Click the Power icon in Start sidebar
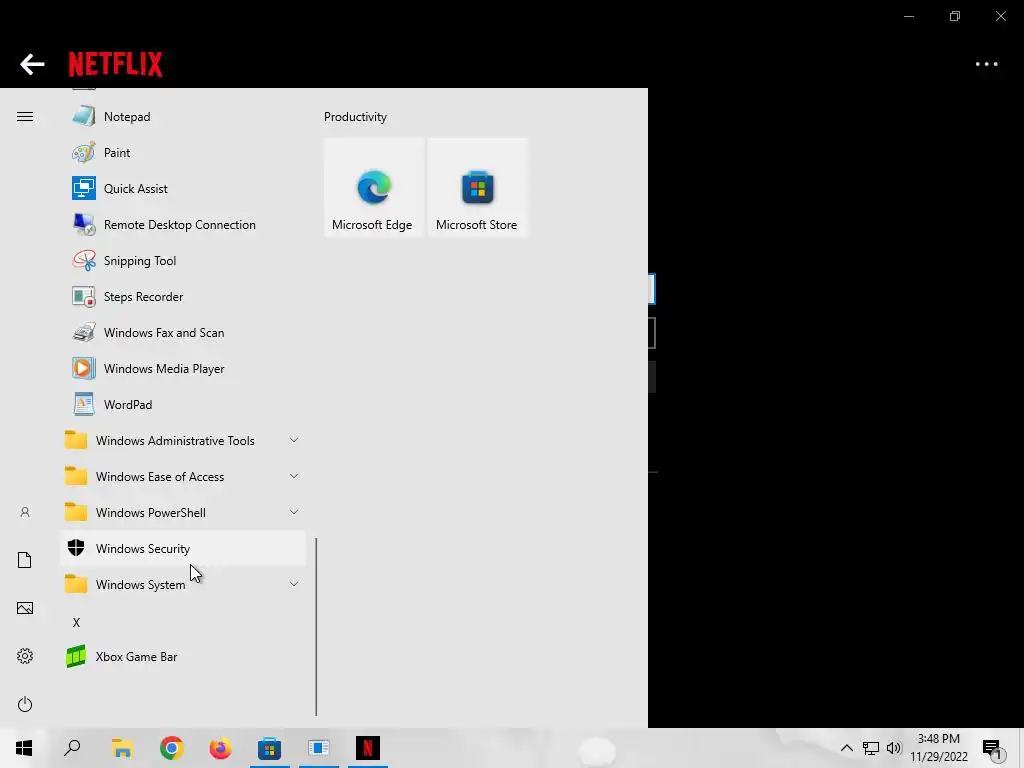Screen dimensions: 1024x768 [x=25, y=704]
